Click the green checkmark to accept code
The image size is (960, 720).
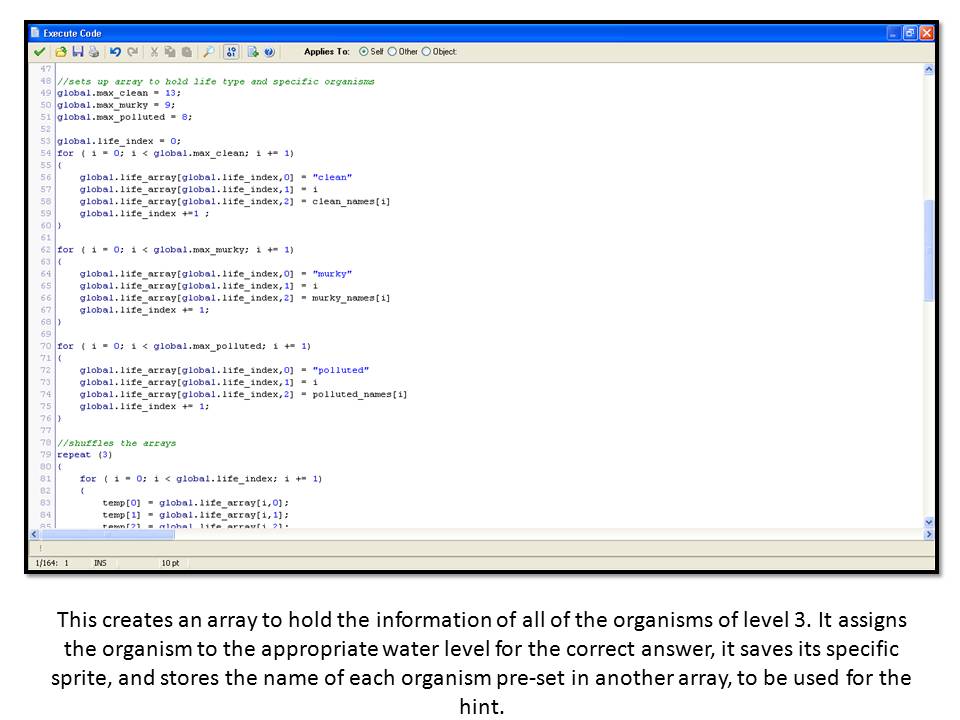coord(40,52)
